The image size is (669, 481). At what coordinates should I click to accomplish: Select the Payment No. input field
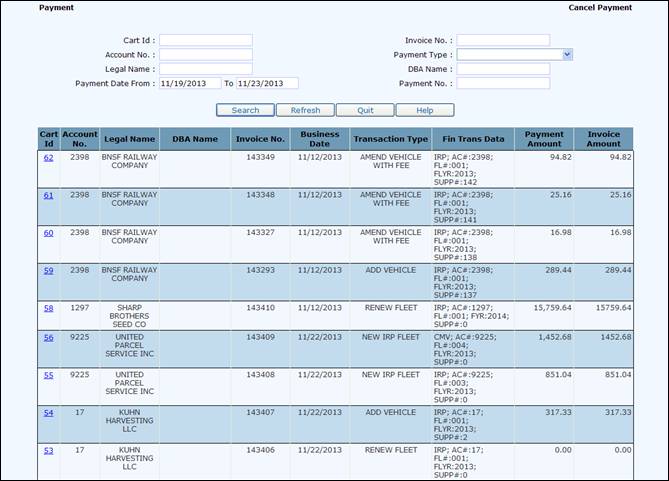pyautogui.click(x=503, y=83)
